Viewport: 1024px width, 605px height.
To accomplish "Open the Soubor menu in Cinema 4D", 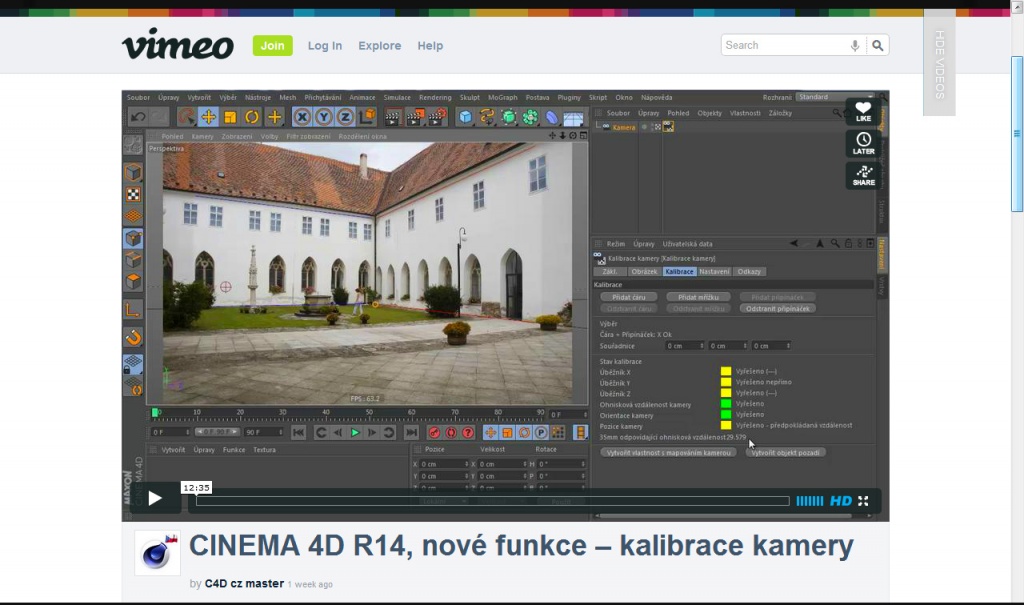I will click(x=138, y=97).
